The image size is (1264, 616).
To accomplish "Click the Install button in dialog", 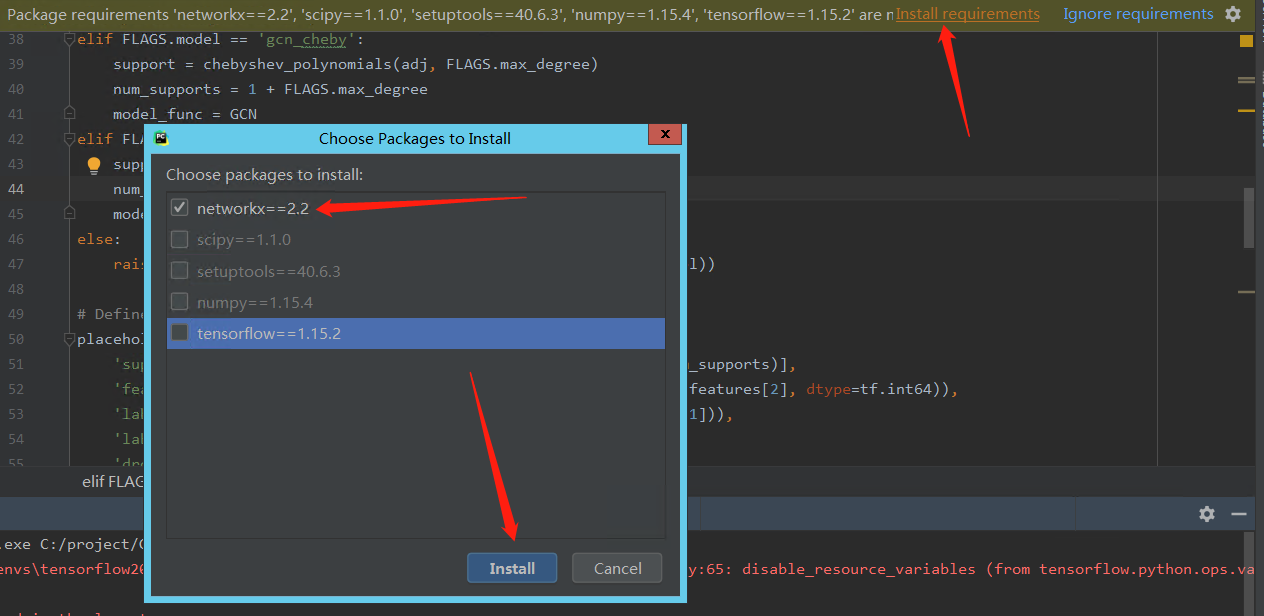I will tap(512, 568).
